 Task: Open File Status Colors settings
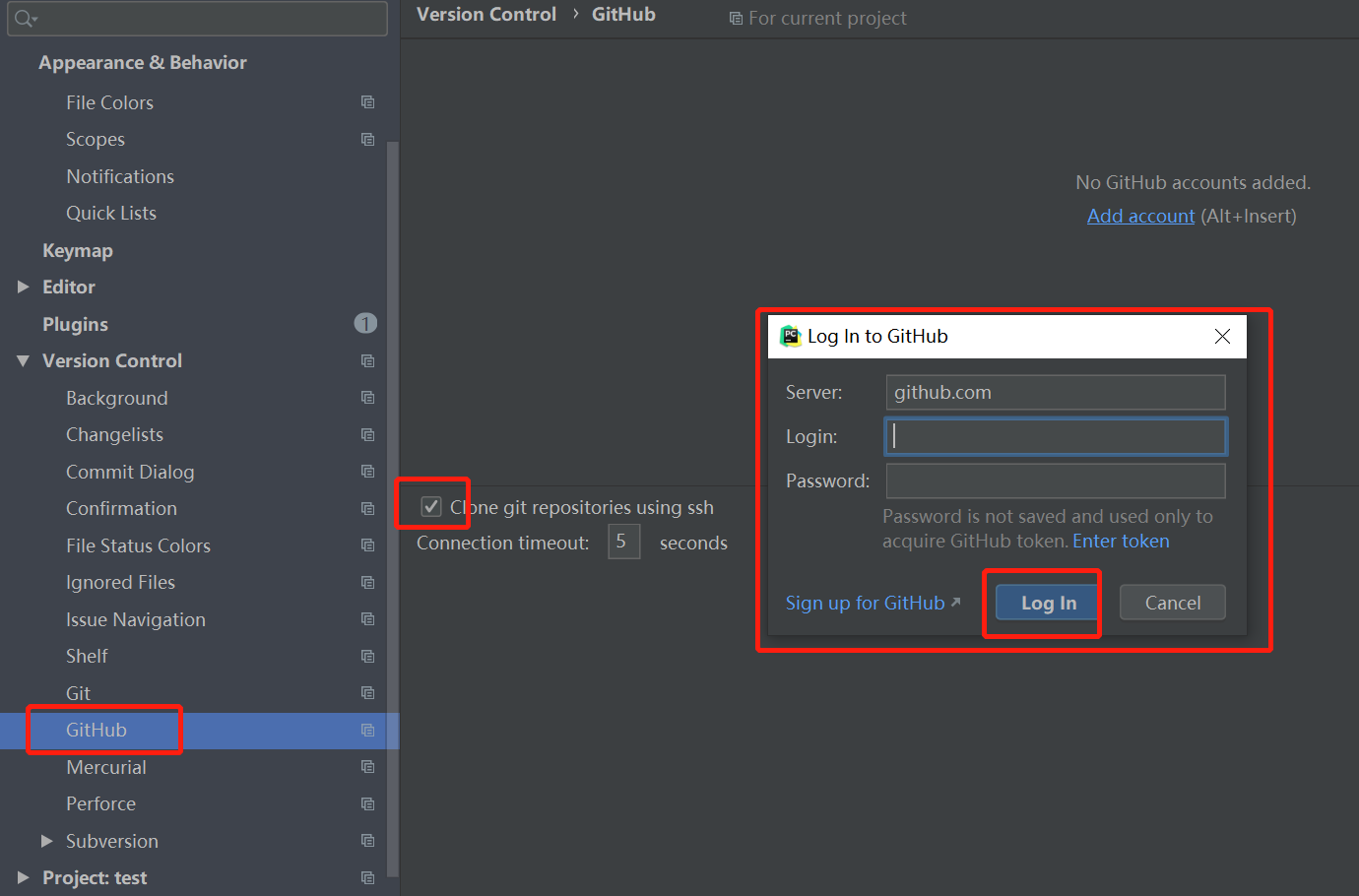tap(138, 545)
